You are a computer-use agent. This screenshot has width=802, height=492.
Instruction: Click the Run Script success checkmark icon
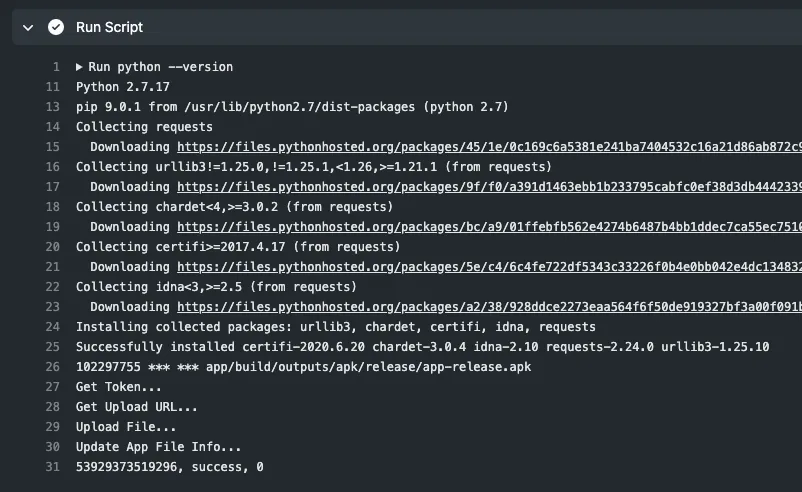pos(56,27)
